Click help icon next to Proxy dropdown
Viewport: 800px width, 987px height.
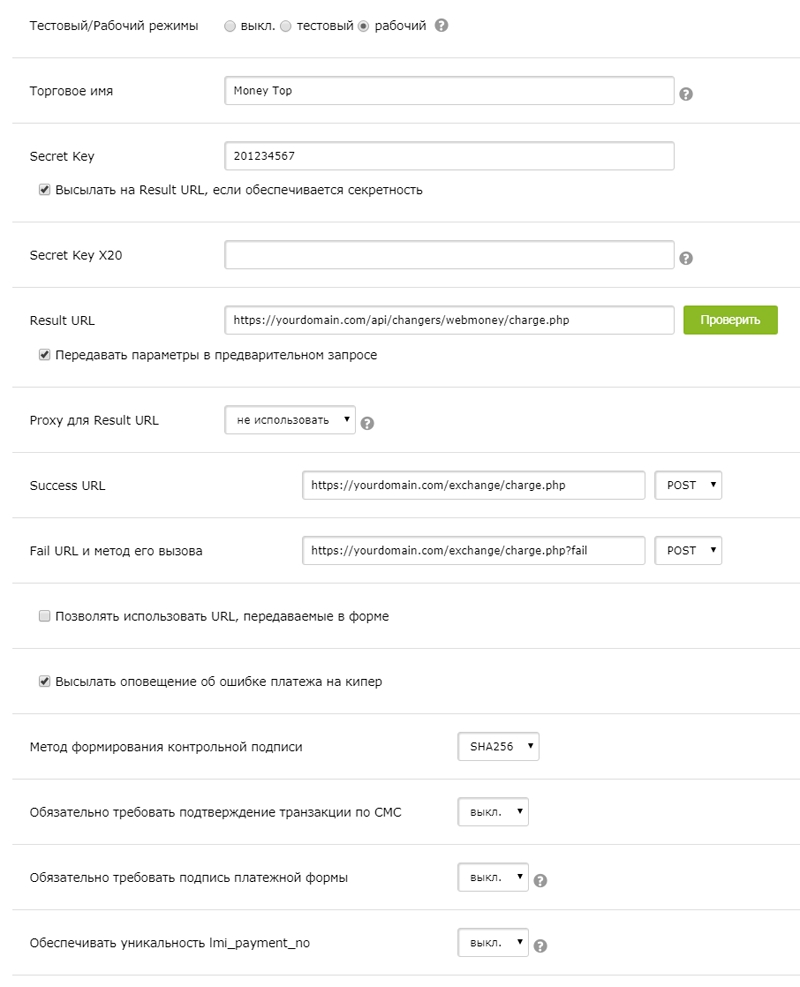367,423
